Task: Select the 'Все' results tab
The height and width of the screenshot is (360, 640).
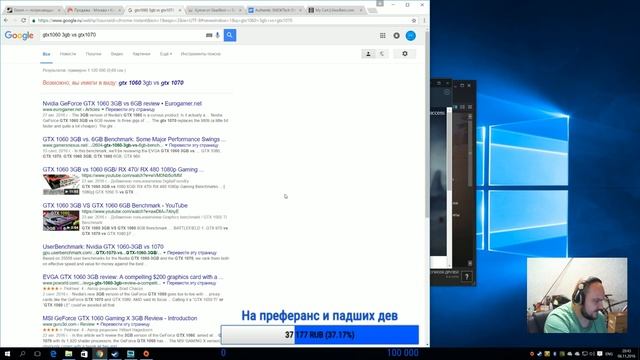Action: tap(47, 54)
